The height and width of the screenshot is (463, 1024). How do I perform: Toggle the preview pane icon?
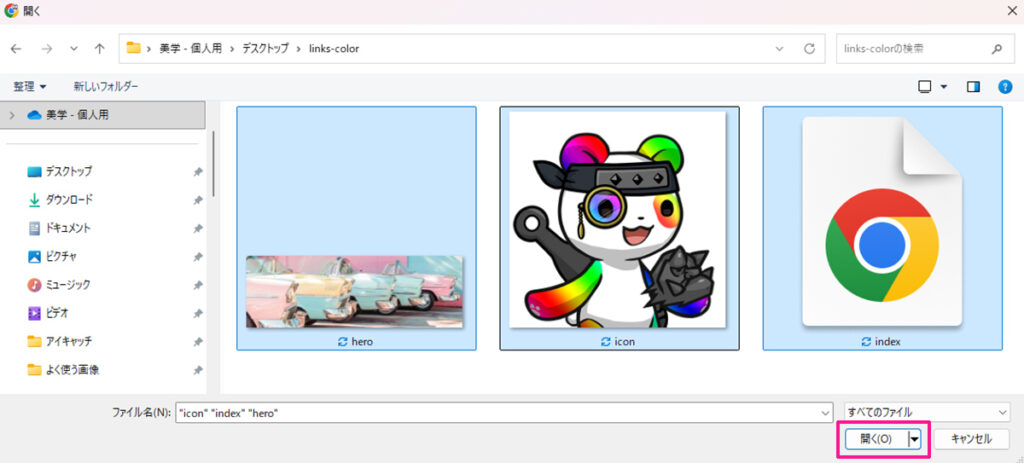click(x=973, y=87)
